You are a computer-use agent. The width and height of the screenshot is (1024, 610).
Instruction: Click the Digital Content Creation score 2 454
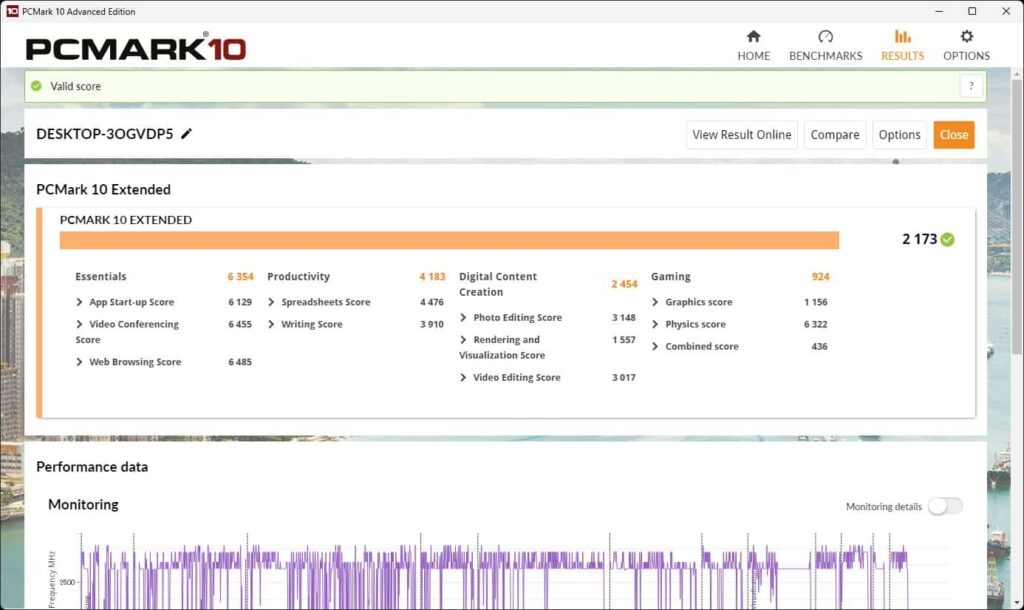[624, 284]
